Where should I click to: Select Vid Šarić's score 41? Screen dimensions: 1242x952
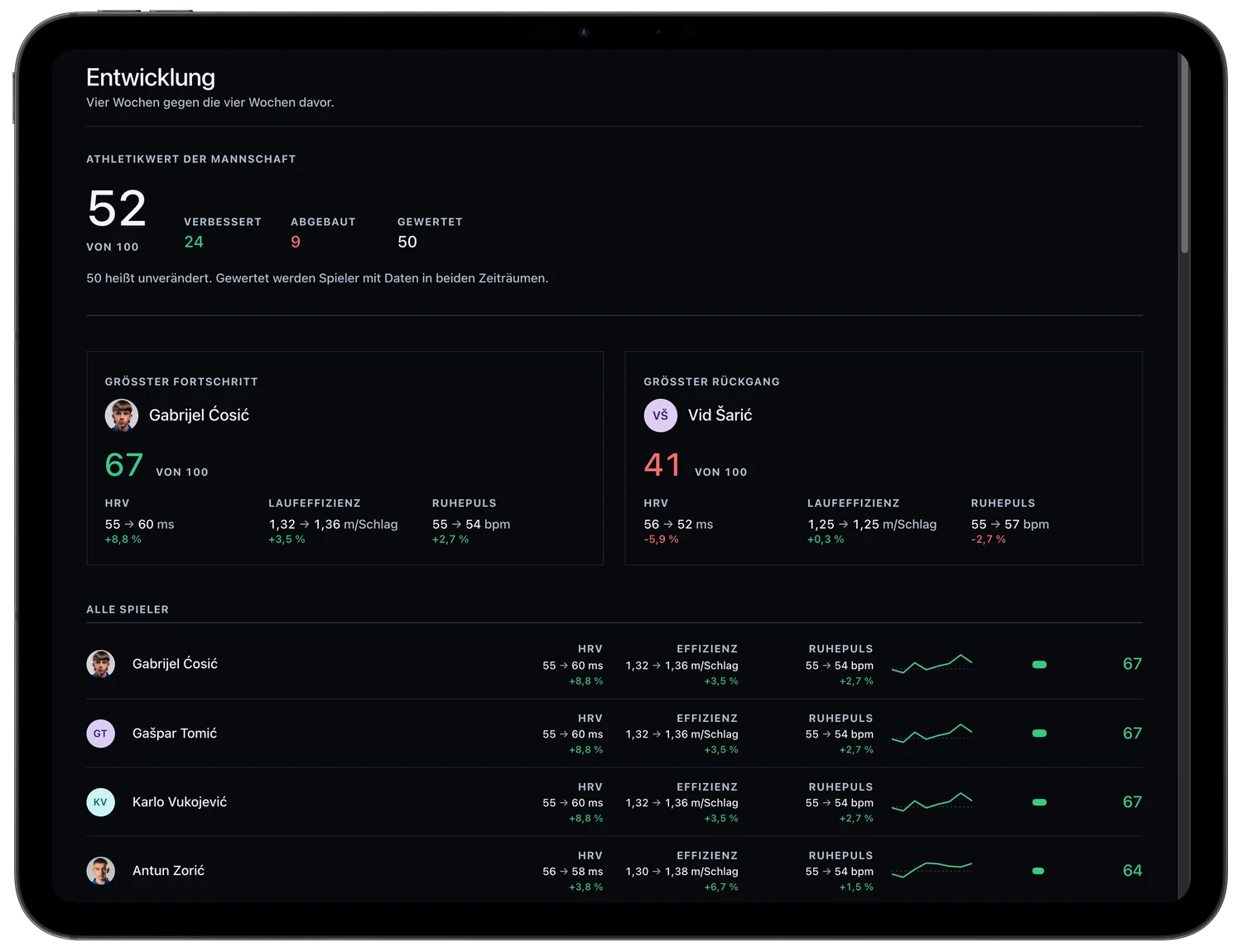click(x=662, y=465)
